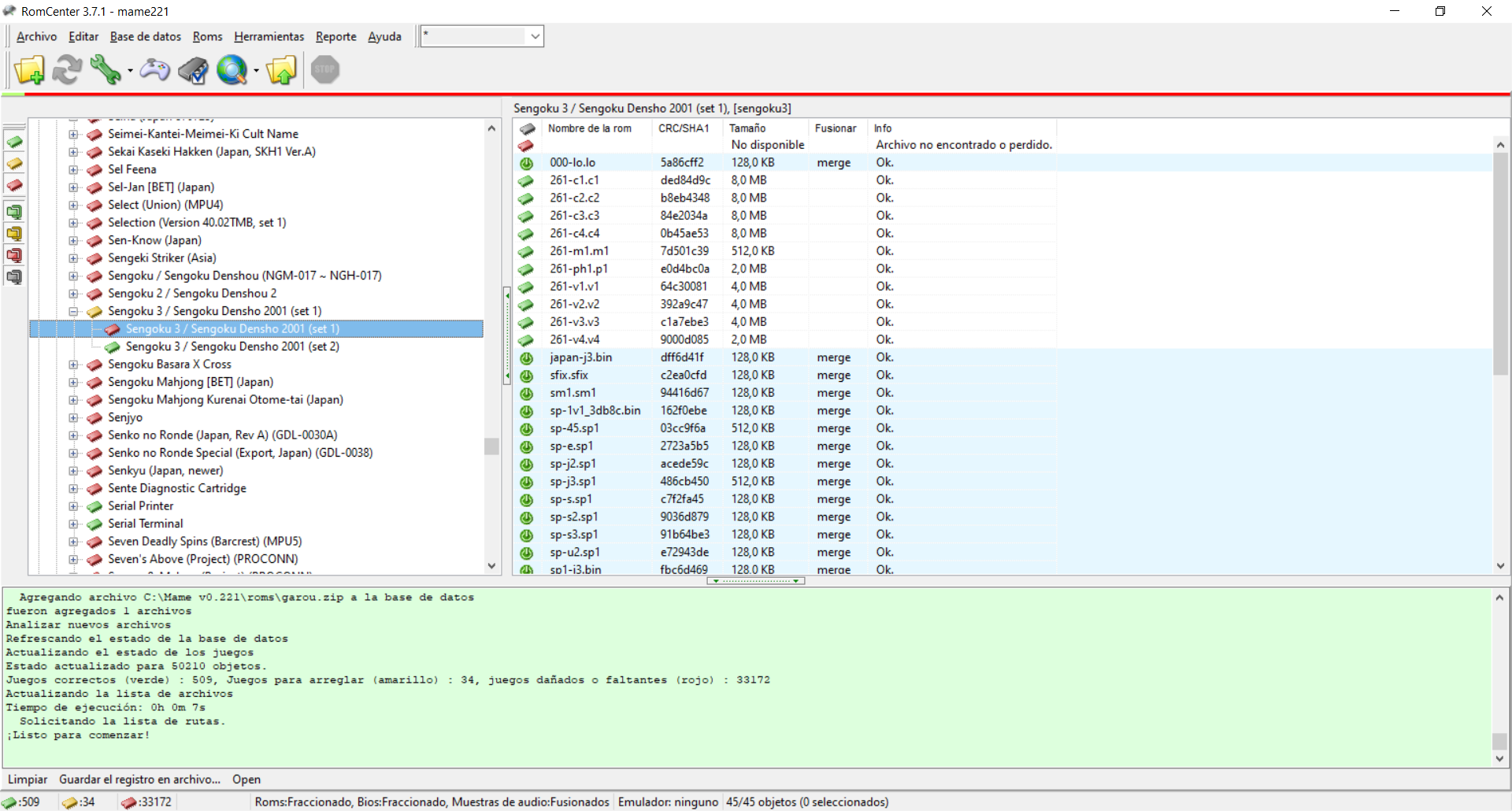Click the log panel scrollbar up arrow
Screen dimensions: 1512x811
click(x=1499, y=598)
